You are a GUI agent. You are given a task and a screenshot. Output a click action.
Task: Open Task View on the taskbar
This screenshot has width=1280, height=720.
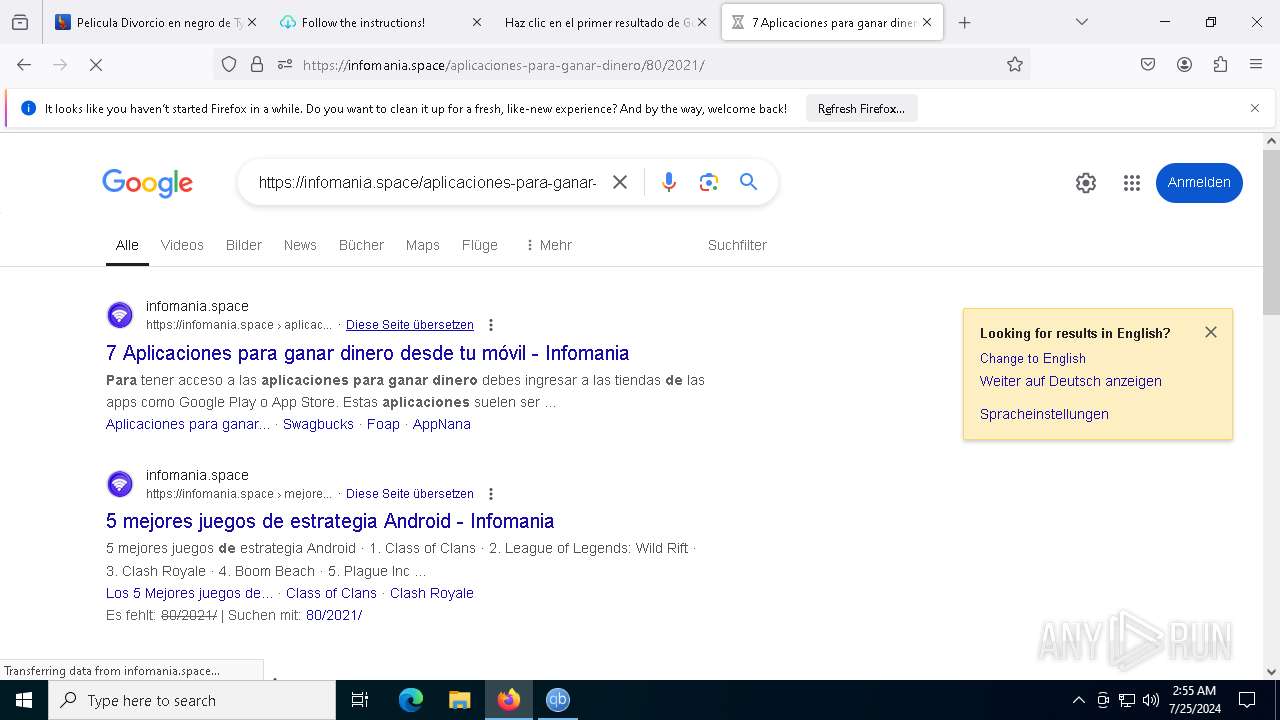(360, 700)
